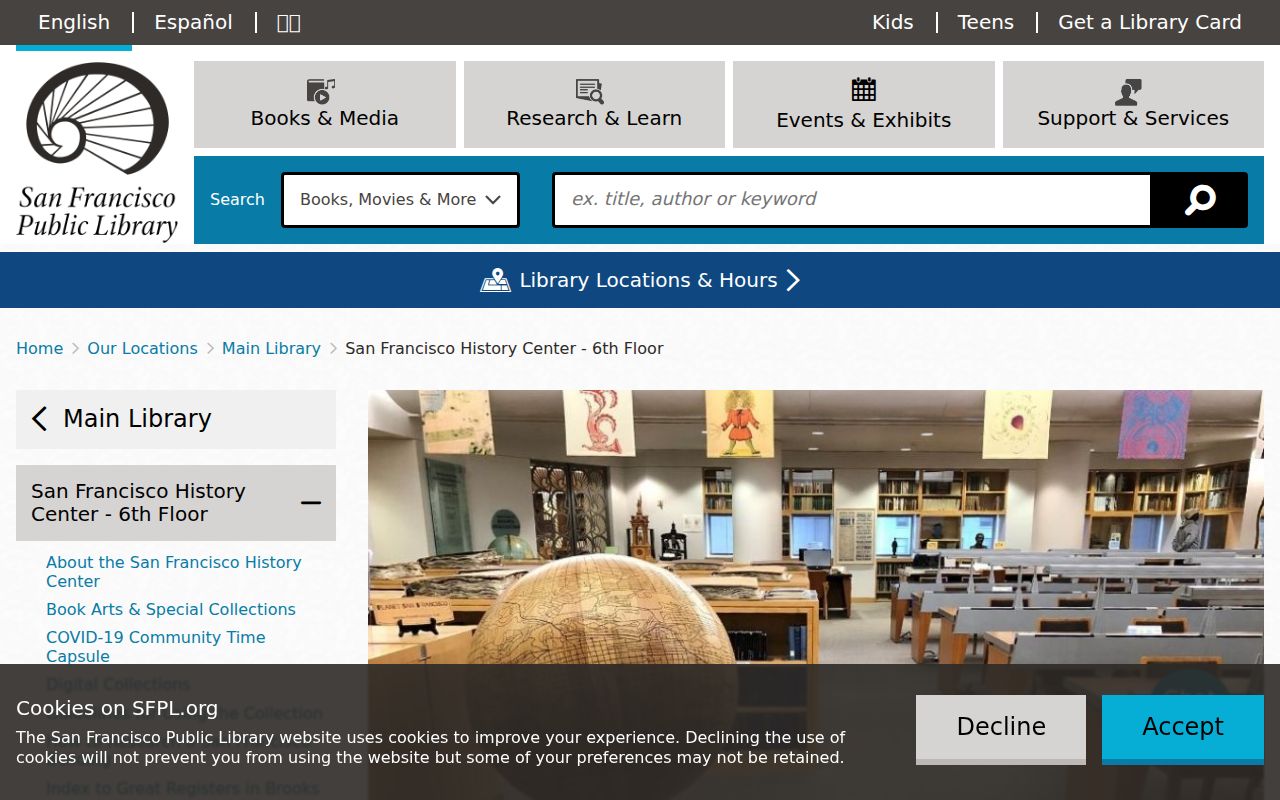Click Main Library in the breadcrumb
This screenshot has width=1280, height=800.
click(x=271, y=348)
